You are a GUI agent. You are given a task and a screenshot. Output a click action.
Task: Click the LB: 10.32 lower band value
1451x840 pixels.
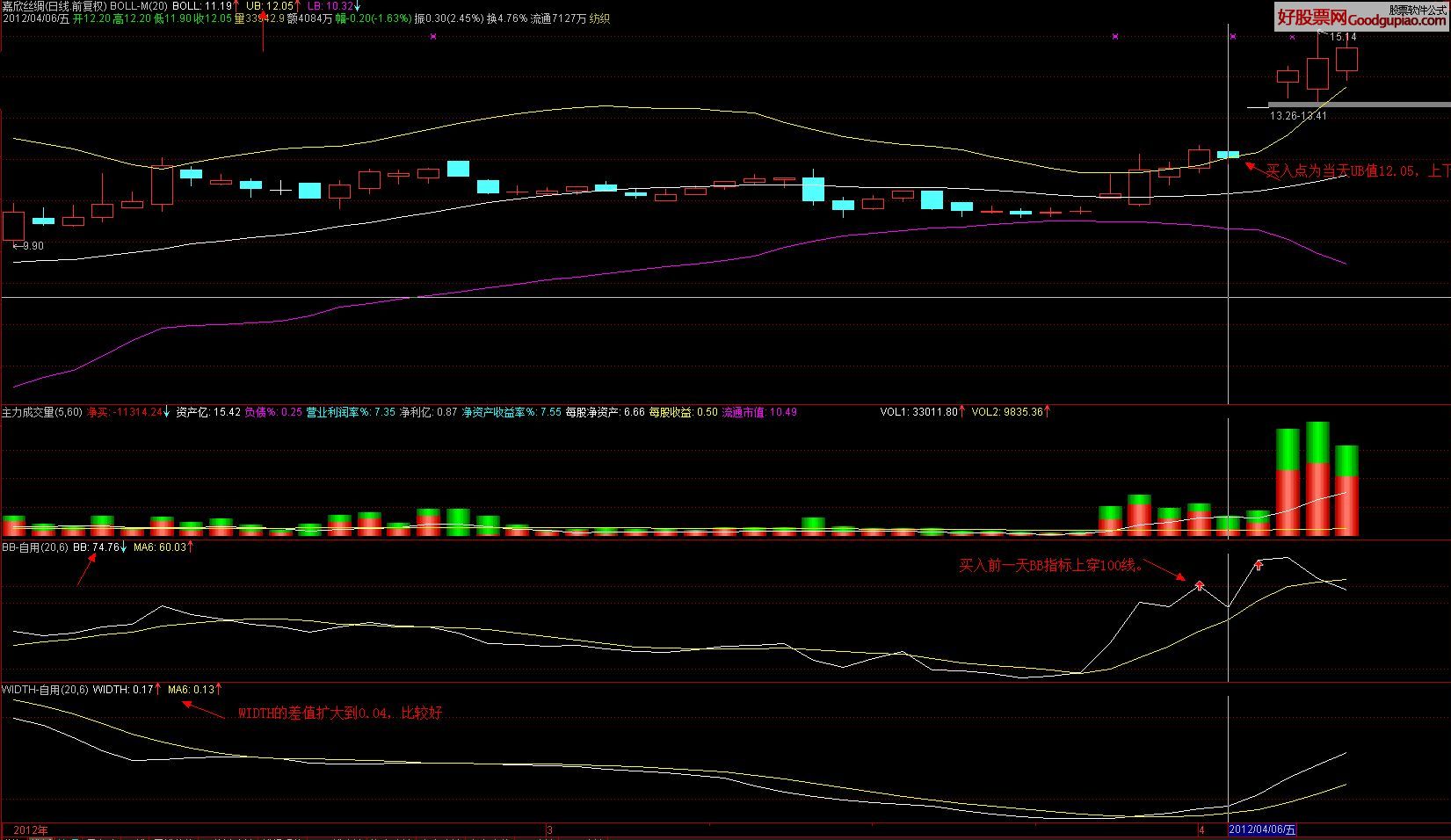330,5
